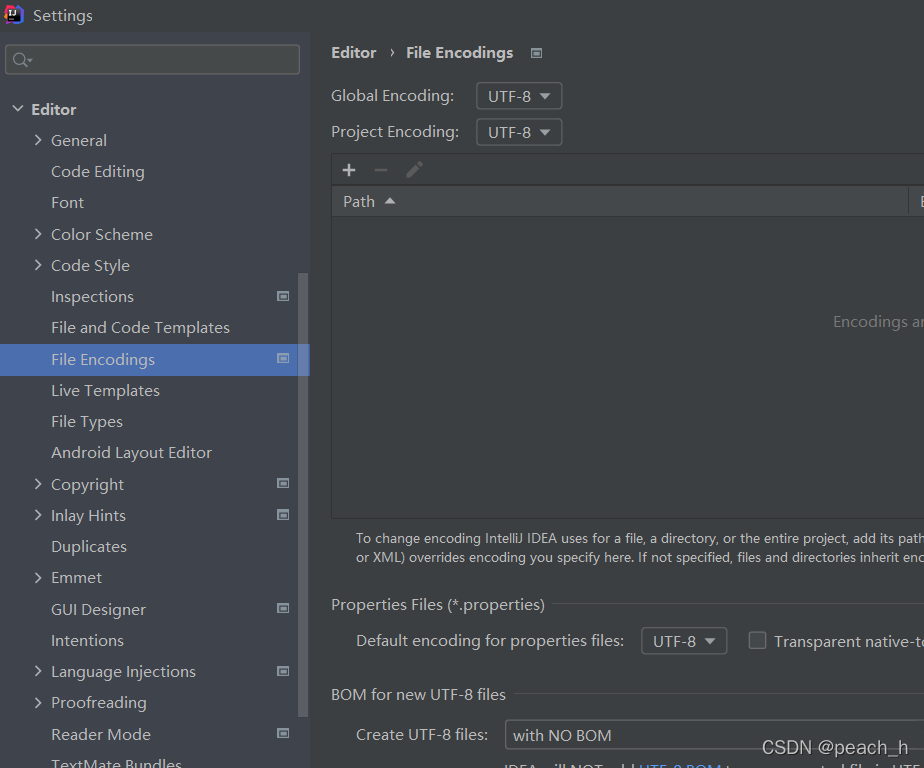Enable Transparent native-to-ascii conversion checkbox
This screenshot has width=924, height=768.
[757, 641]
